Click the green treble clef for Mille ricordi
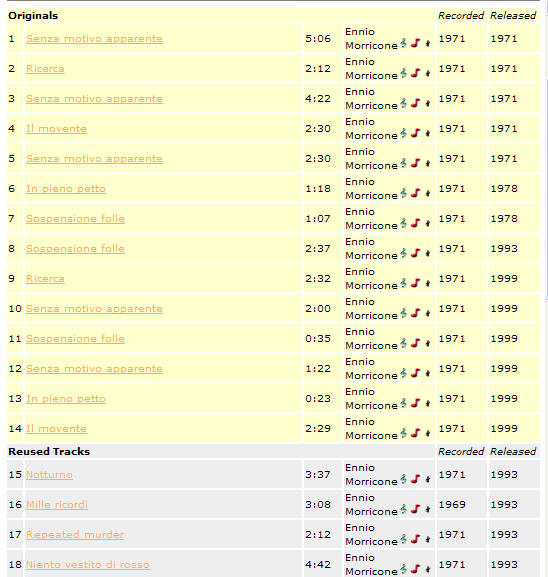This screenshot has height=577, width=548. 404,509
